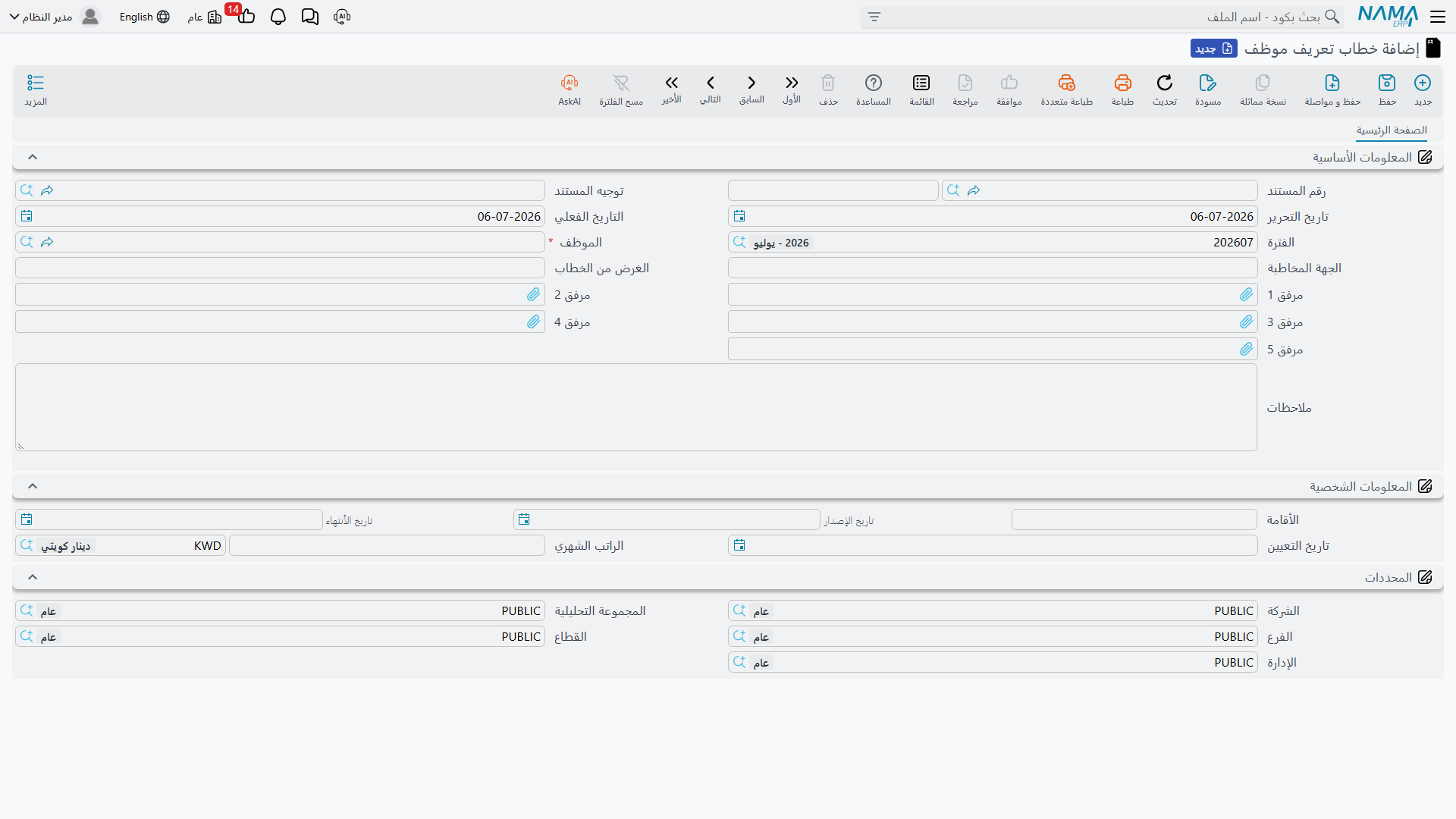Click طباعة متعدده (Multi print) icon
Image resolution: width=1456 pixels, height=819 pixels.
coord(1066,83)
